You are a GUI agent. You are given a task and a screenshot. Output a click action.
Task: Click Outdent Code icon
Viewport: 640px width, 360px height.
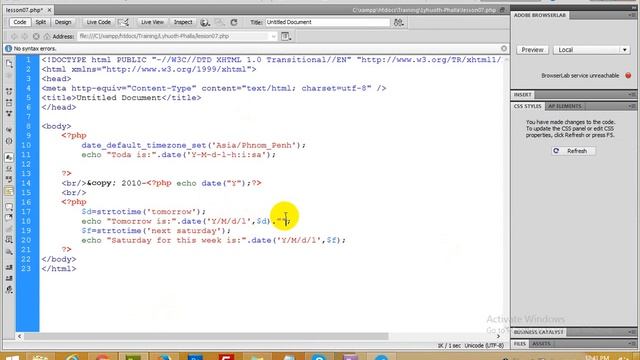(x=9, y=278)
